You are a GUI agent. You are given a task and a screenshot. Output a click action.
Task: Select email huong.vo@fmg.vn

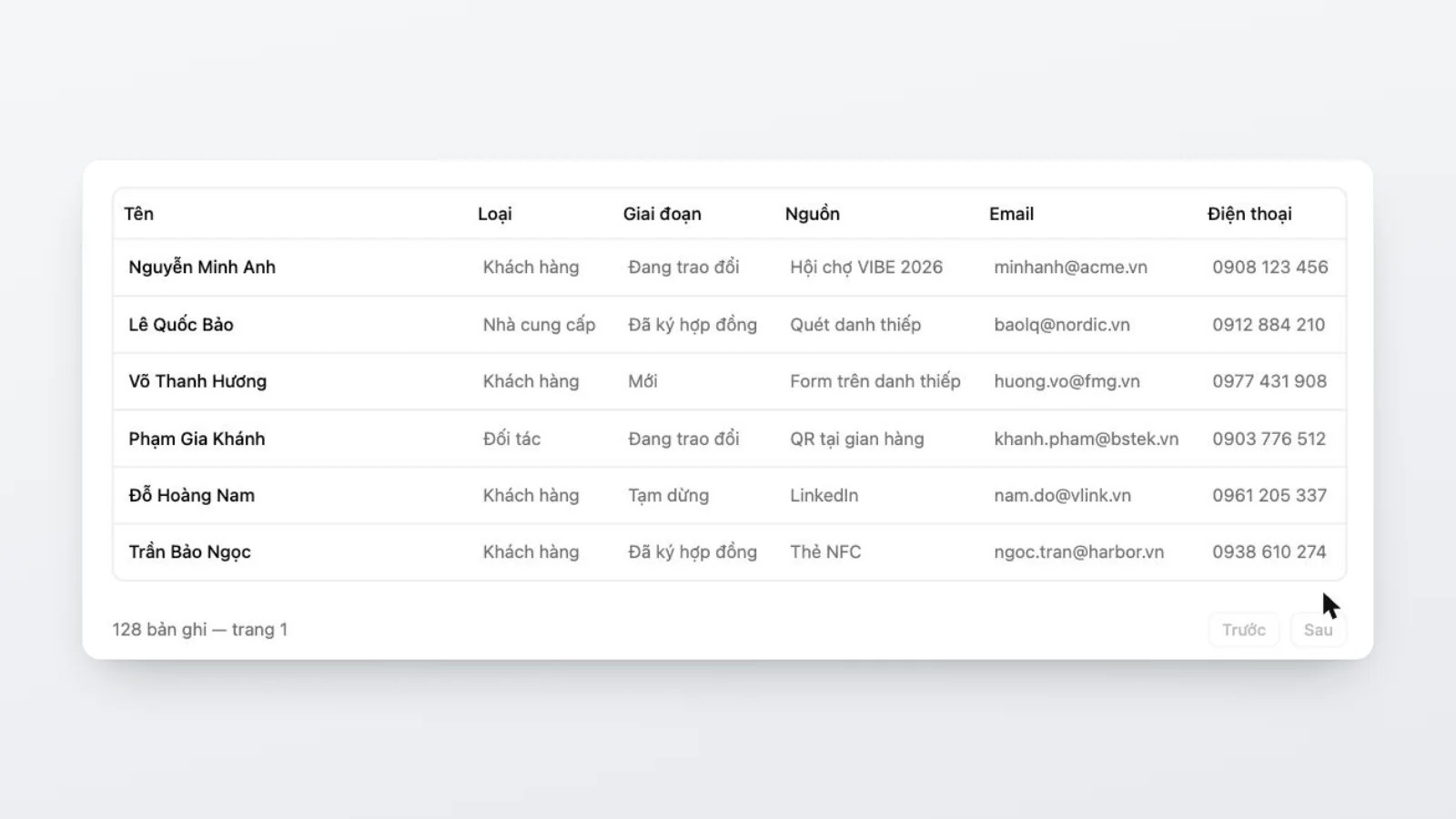1067,381
